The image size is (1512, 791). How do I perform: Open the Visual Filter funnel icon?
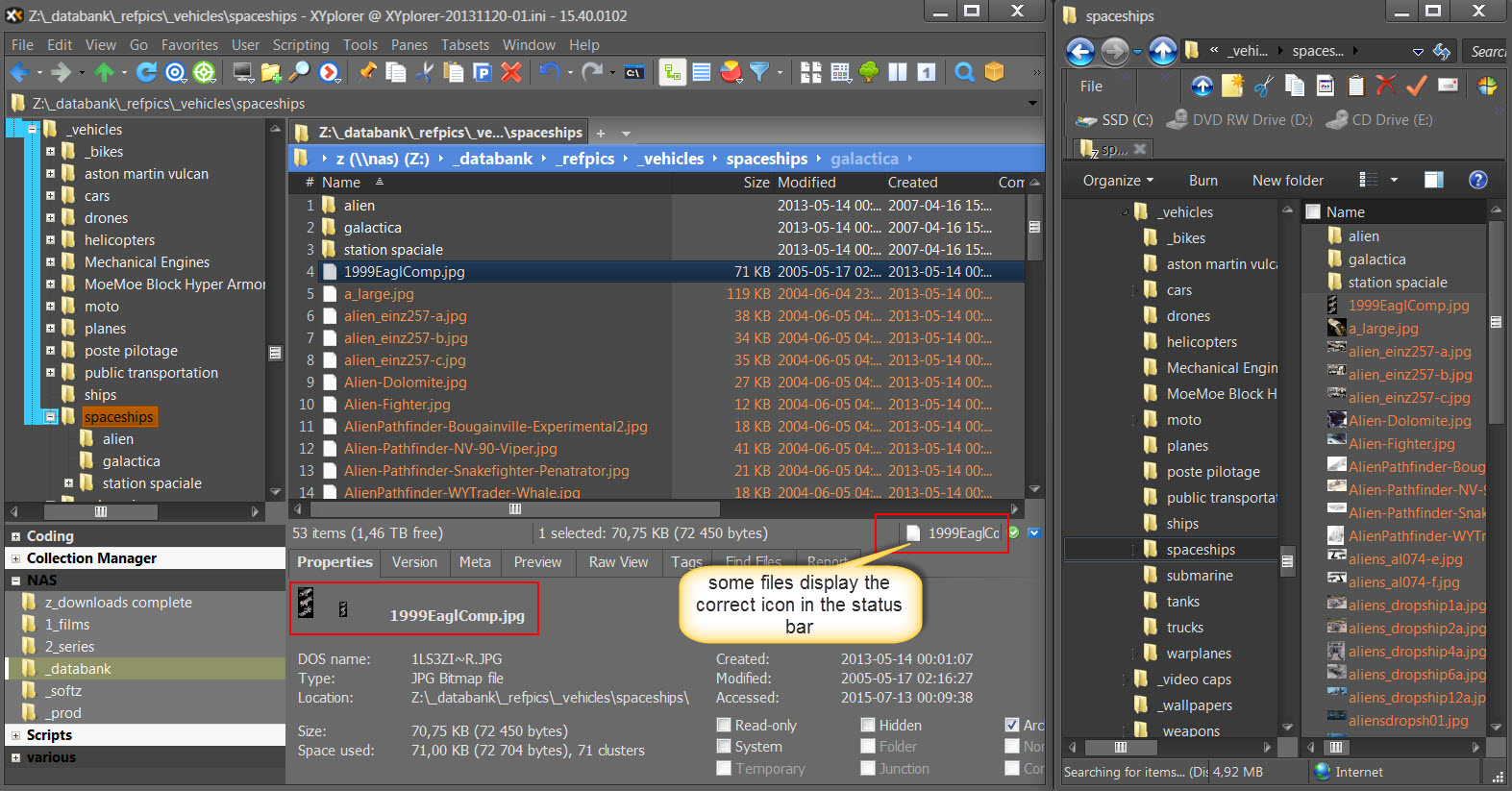pyautogui.click(x=759, y=72)
